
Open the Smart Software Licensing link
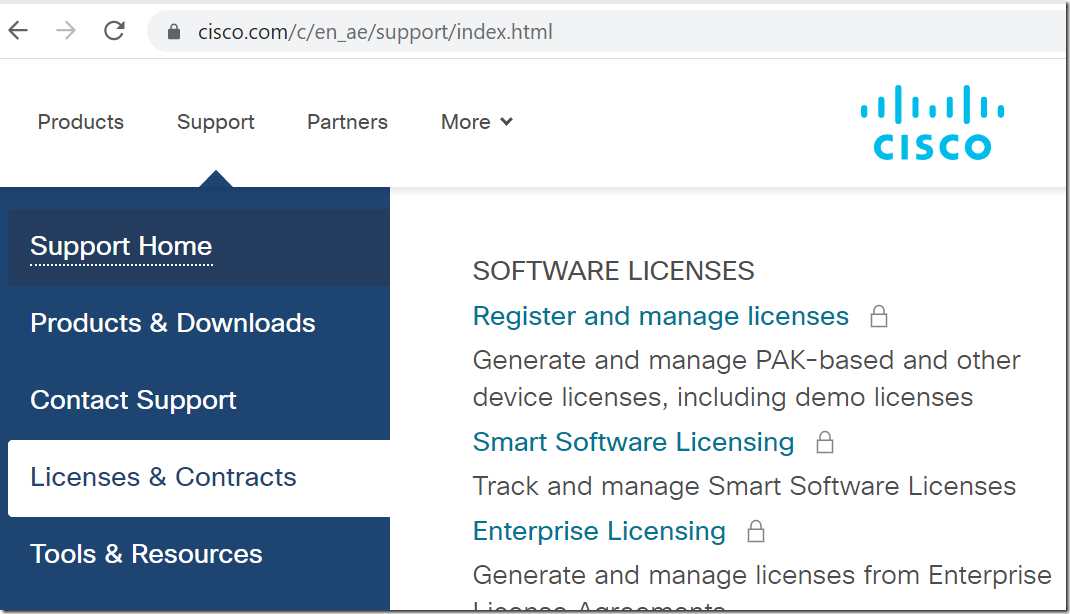pyautogui.click(x=633, y=442)
